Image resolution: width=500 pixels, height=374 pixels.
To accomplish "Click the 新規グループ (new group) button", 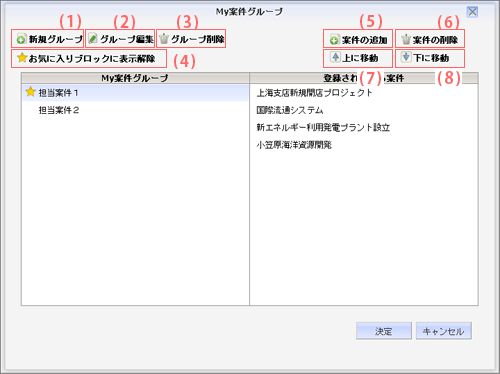I will click(48, 39).
